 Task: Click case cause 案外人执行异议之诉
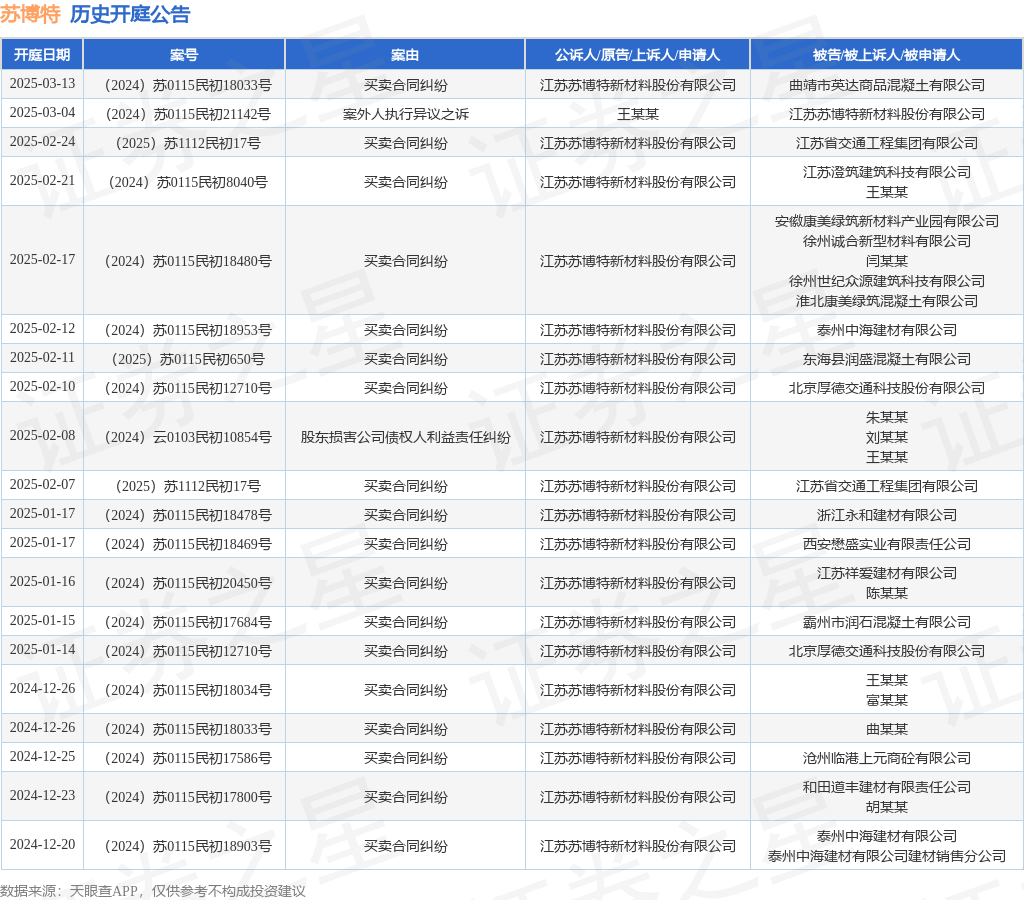click(x=406, y=114)
